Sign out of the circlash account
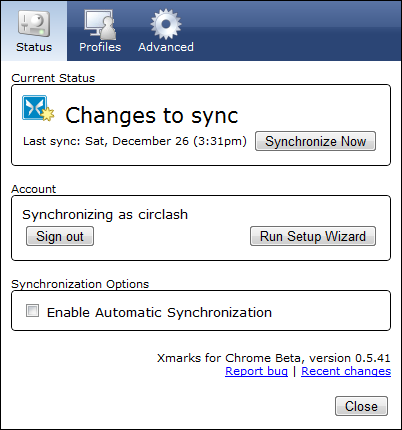Image resolution: width=402 pixels, height=430 pixels. 60,236
